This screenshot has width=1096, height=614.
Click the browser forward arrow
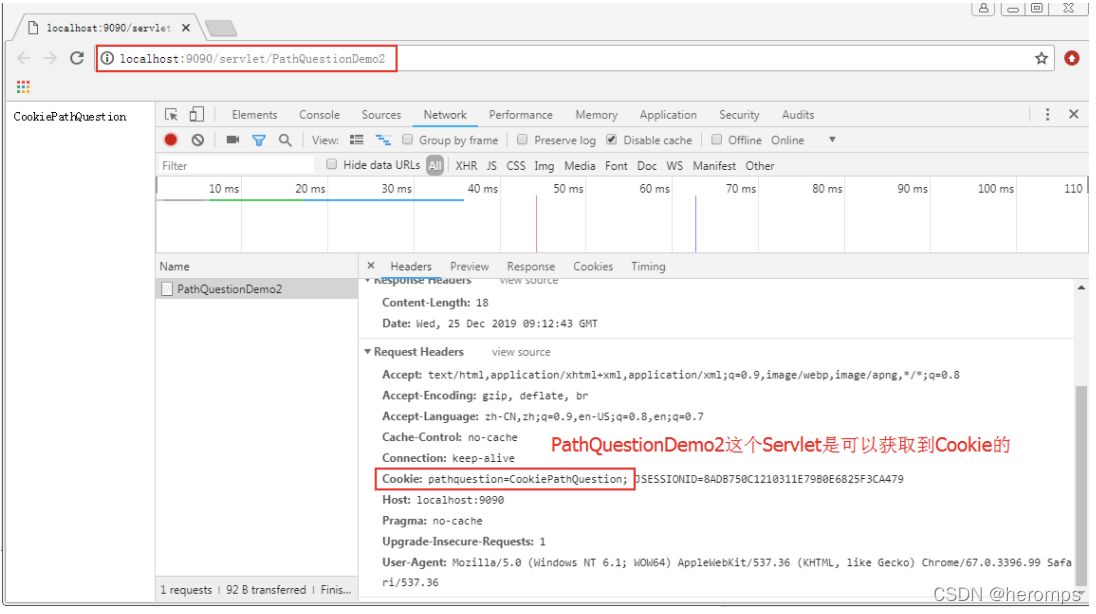[x=50, y=58]
